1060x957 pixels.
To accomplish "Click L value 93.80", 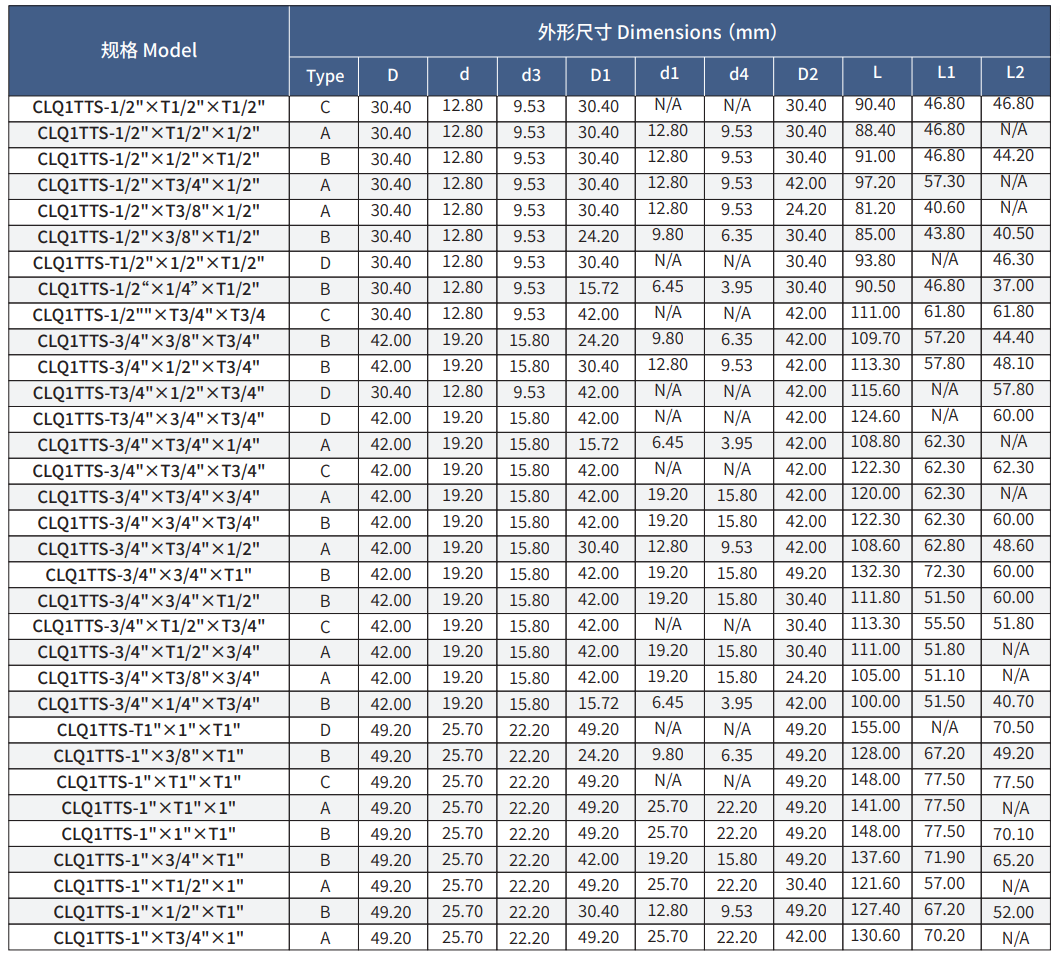I will click(x=875, y=261).
